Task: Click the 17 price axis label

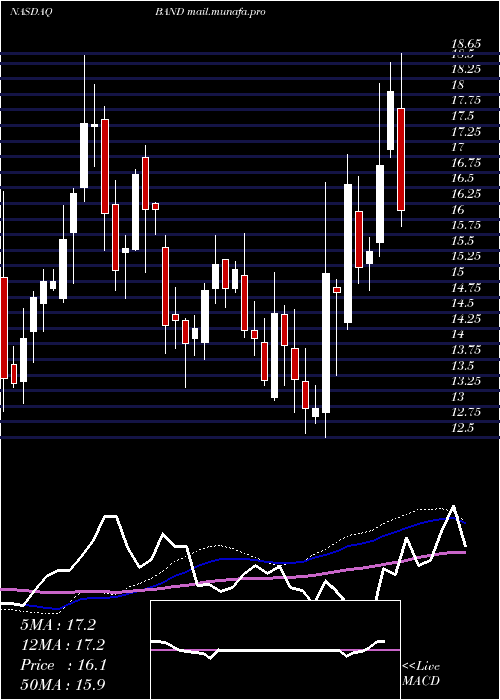Action: (458, 147)
